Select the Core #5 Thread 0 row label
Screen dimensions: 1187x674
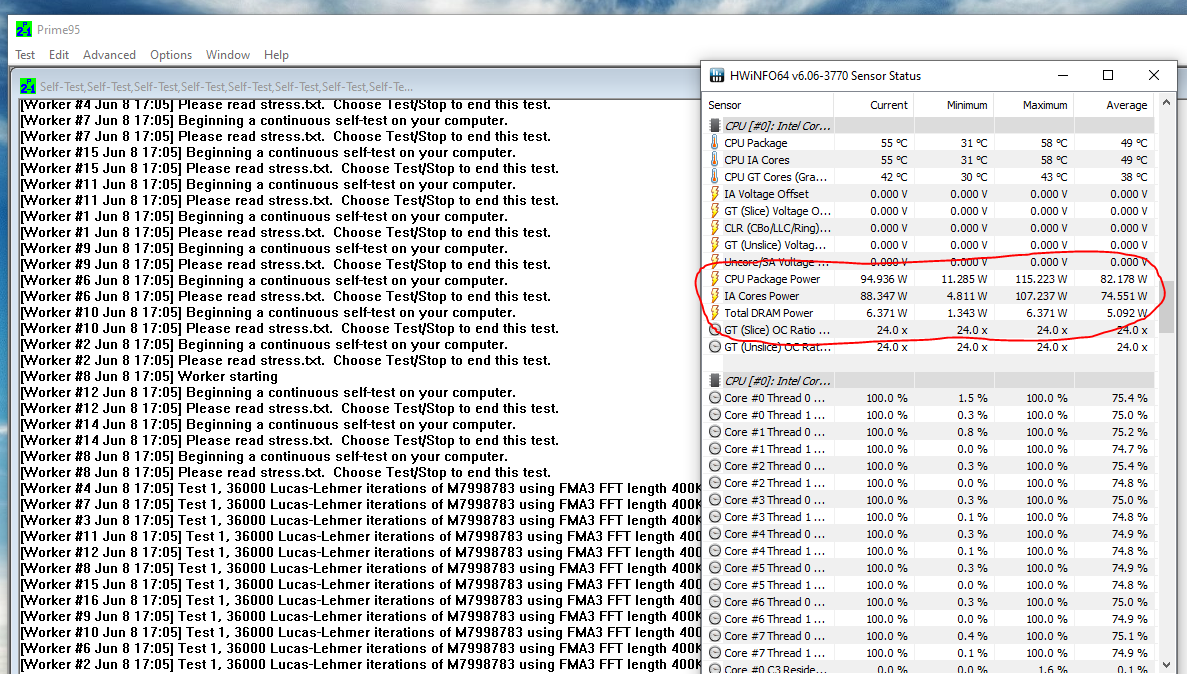(774, 568)
